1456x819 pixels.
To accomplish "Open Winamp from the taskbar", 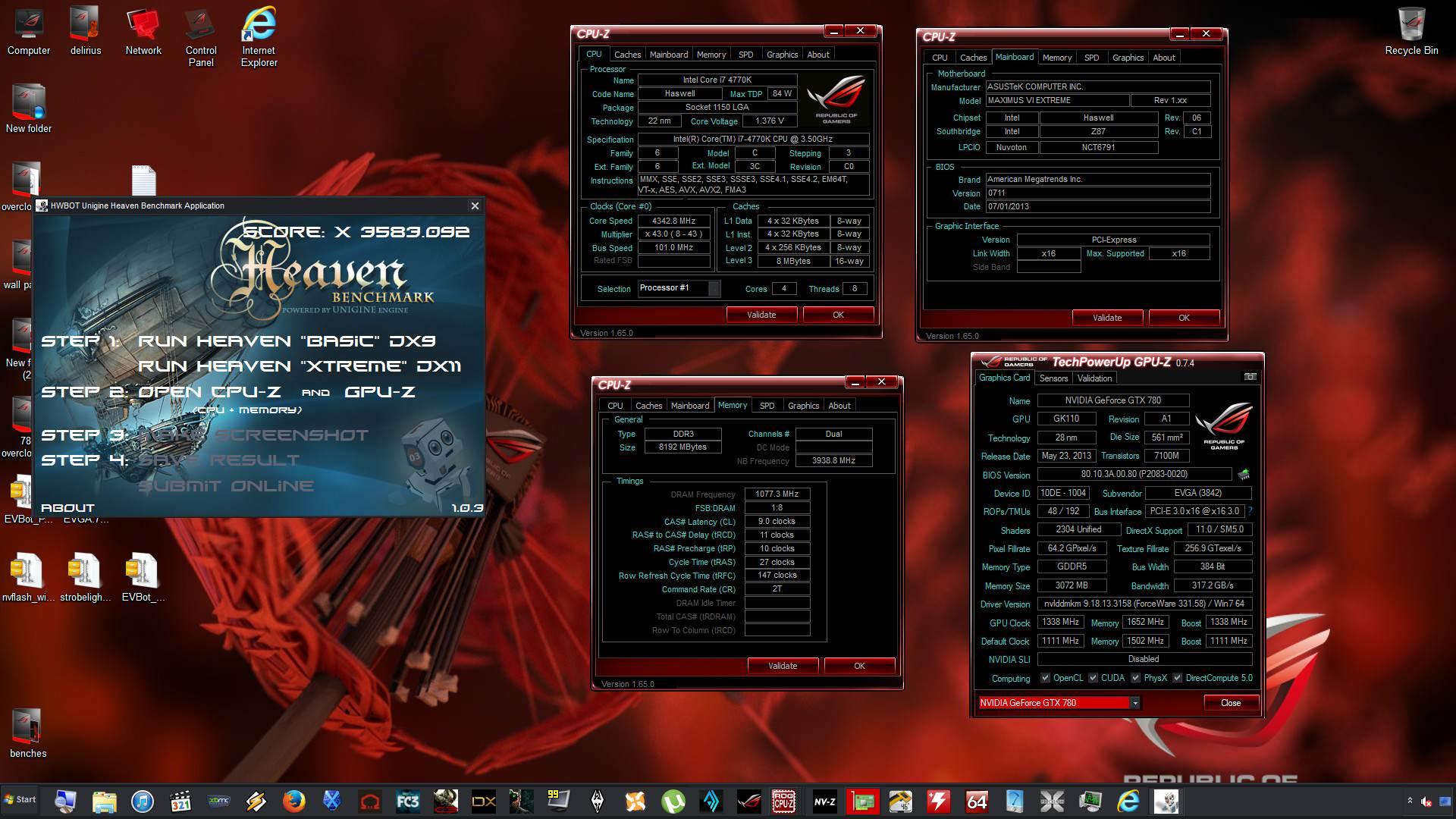I will coord(256,802).
